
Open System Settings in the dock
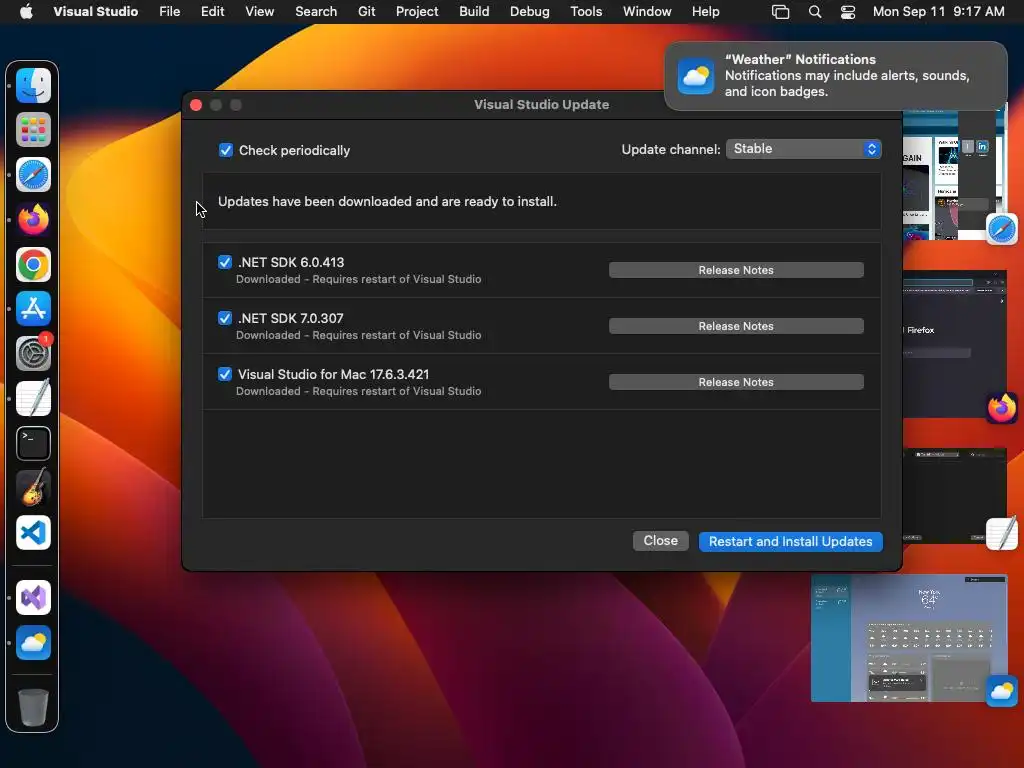[x=33, y=354]
